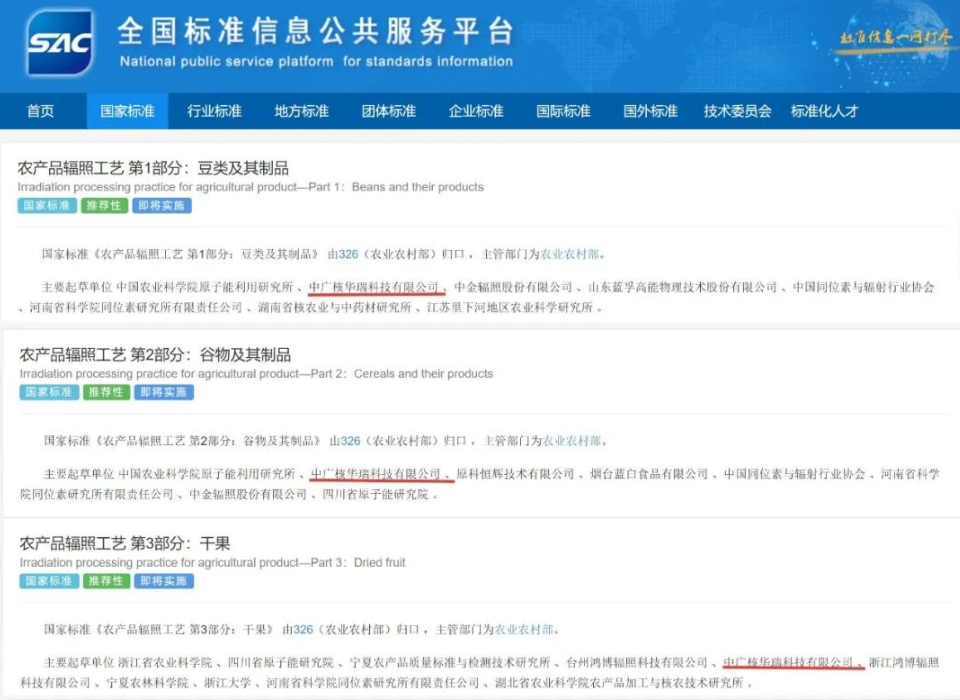Image resolution: width=960 pixels, height=700 pixels.
Task: Click 中金辐照股份有限公司 in the 豆类 drafting units
Action: (514, 287)
